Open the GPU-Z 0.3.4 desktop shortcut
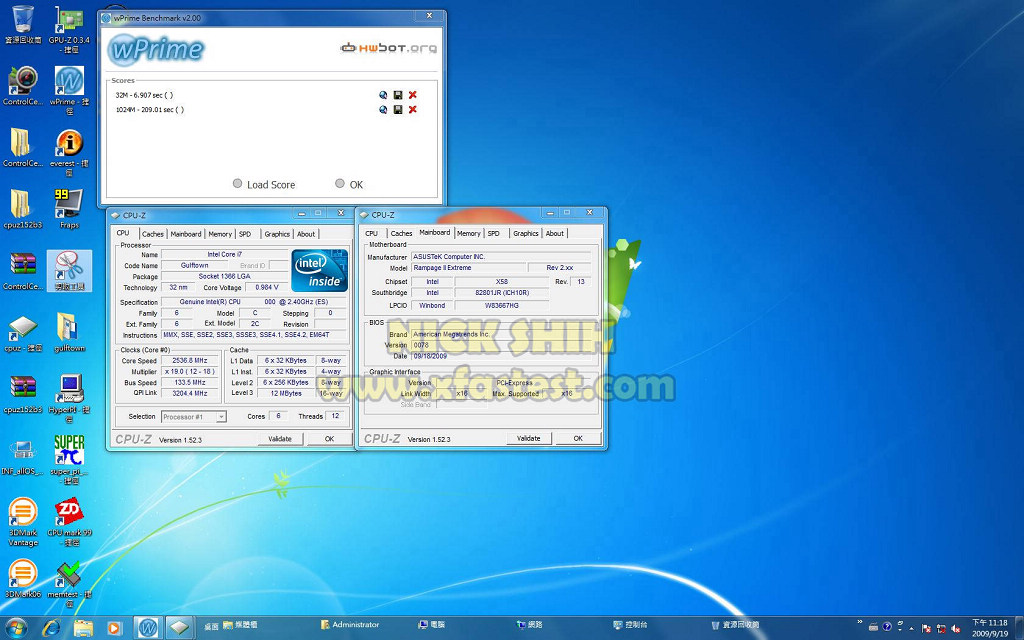1024x640 pixels. [x=69, y=27]
